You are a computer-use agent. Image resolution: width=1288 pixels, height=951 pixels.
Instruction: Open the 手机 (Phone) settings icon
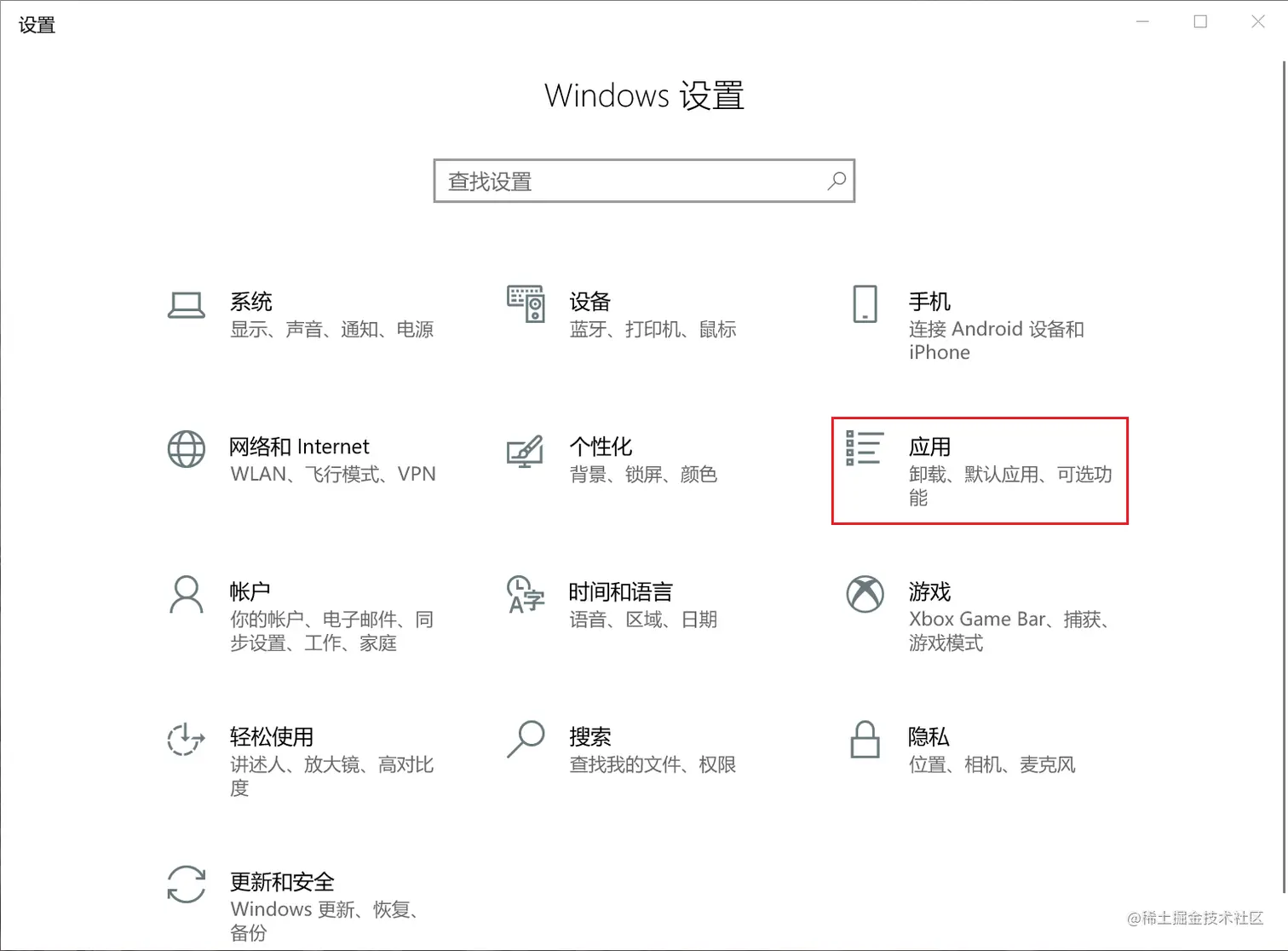865,304
